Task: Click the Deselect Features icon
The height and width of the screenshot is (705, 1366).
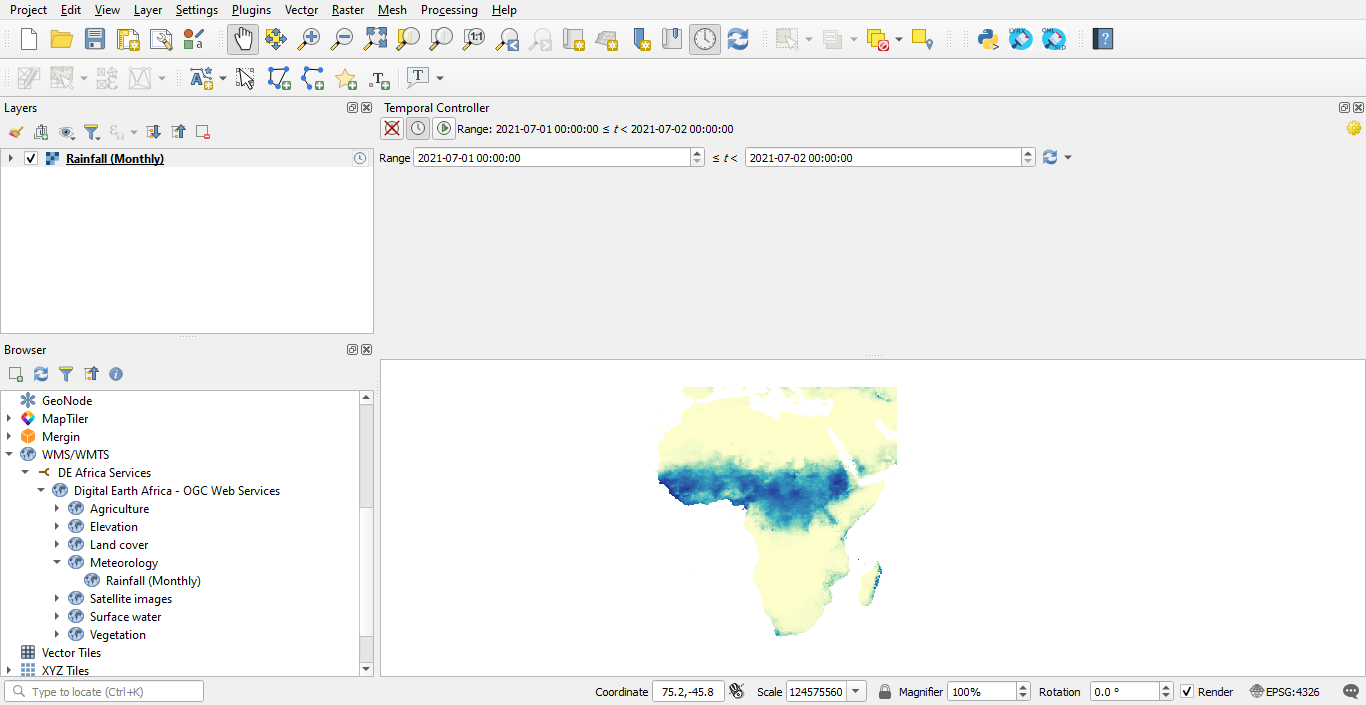Action: tap(878, 39)
